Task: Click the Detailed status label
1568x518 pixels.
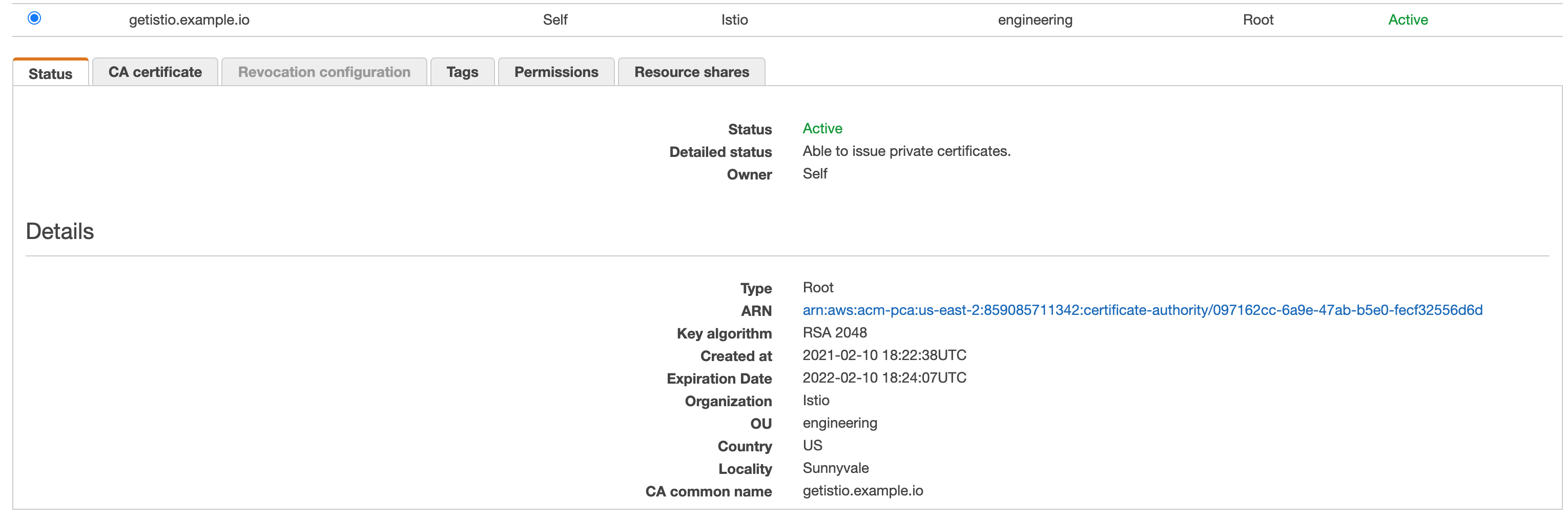Action: (x=720, y=152)
